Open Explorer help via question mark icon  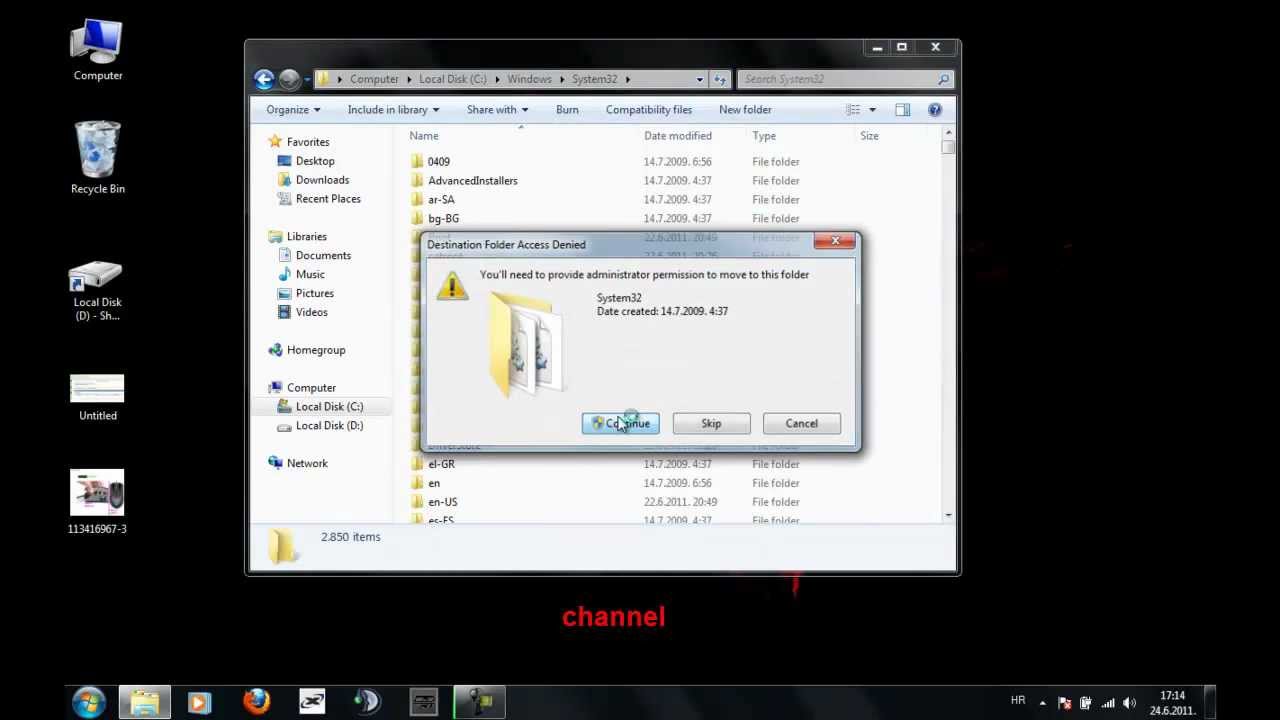pos(934,110)
